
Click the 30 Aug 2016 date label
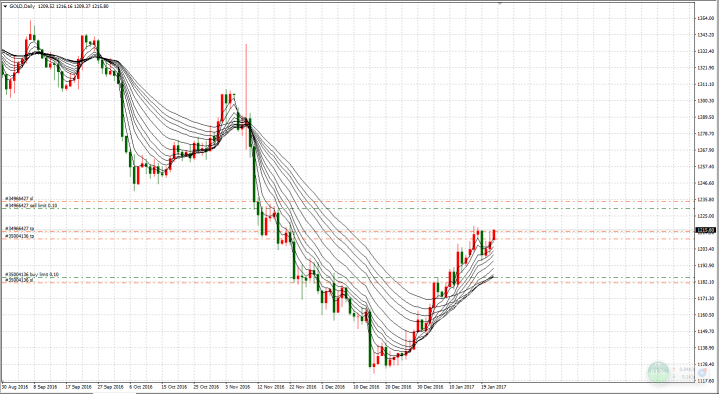coord(15,387)
